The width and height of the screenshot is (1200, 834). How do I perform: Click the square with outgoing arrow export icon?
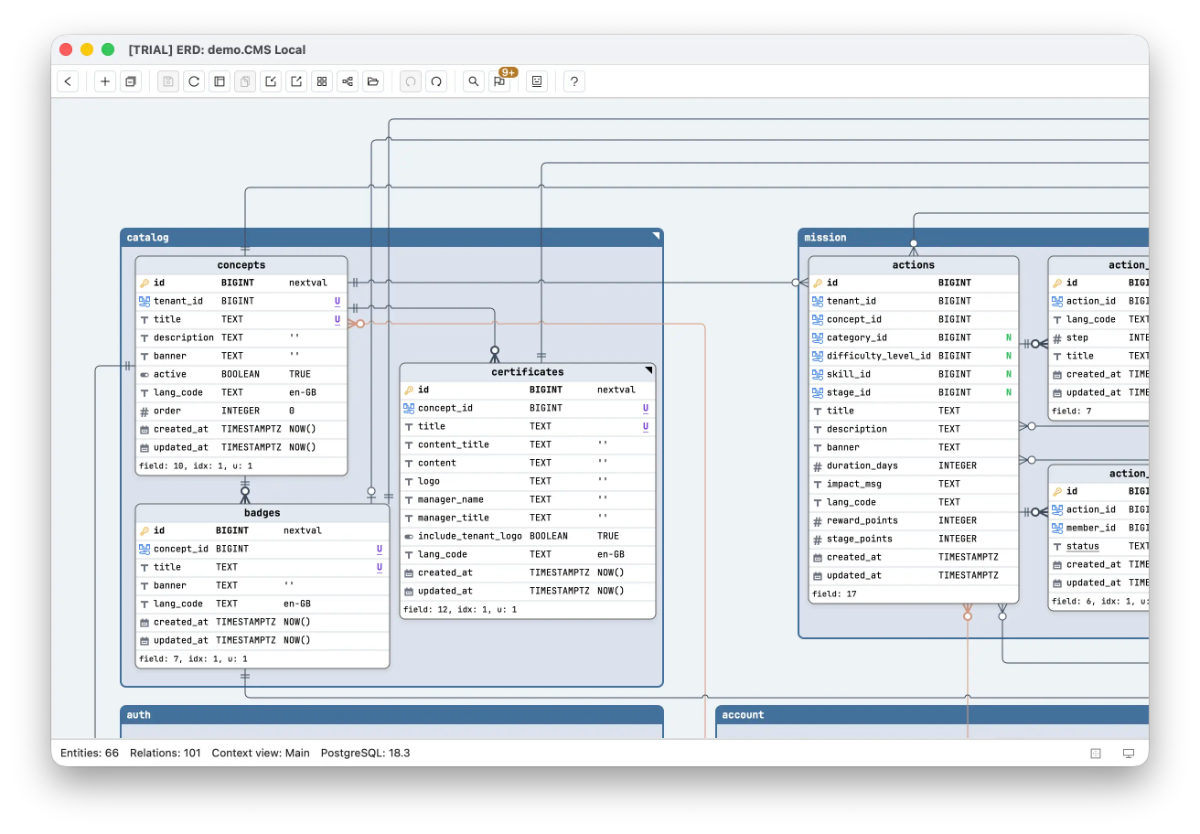[x=296, y=82]
